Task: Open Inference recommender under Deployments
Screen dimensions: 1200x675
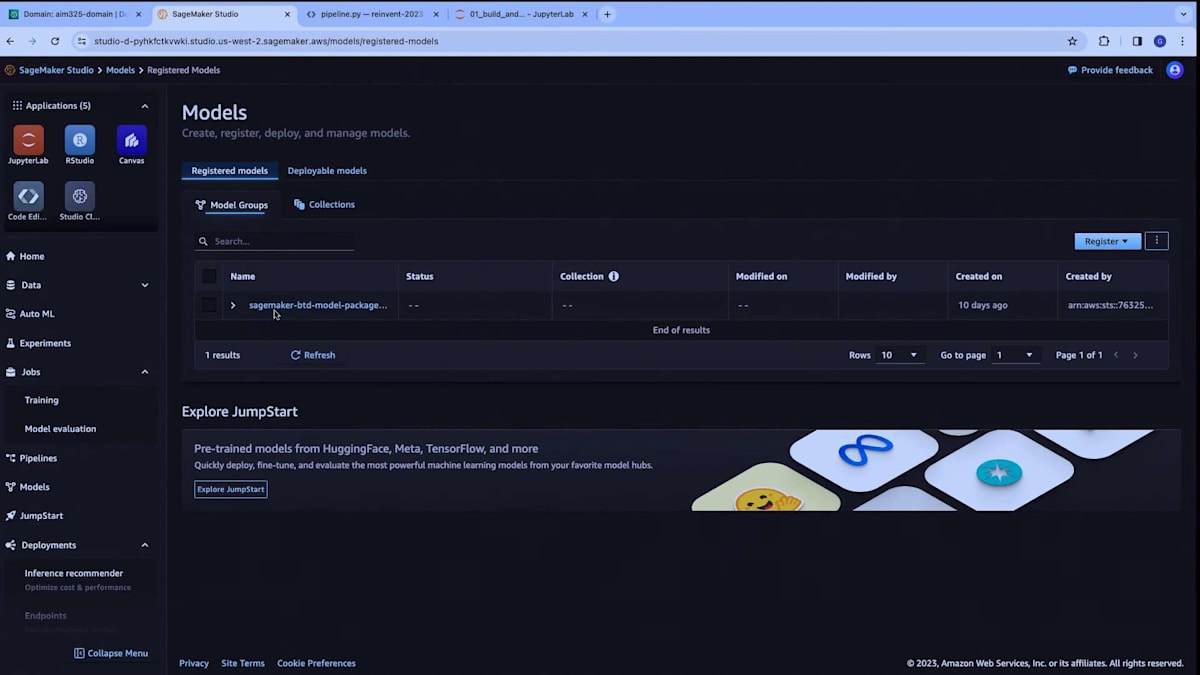Action: click(x=74, y=573)
